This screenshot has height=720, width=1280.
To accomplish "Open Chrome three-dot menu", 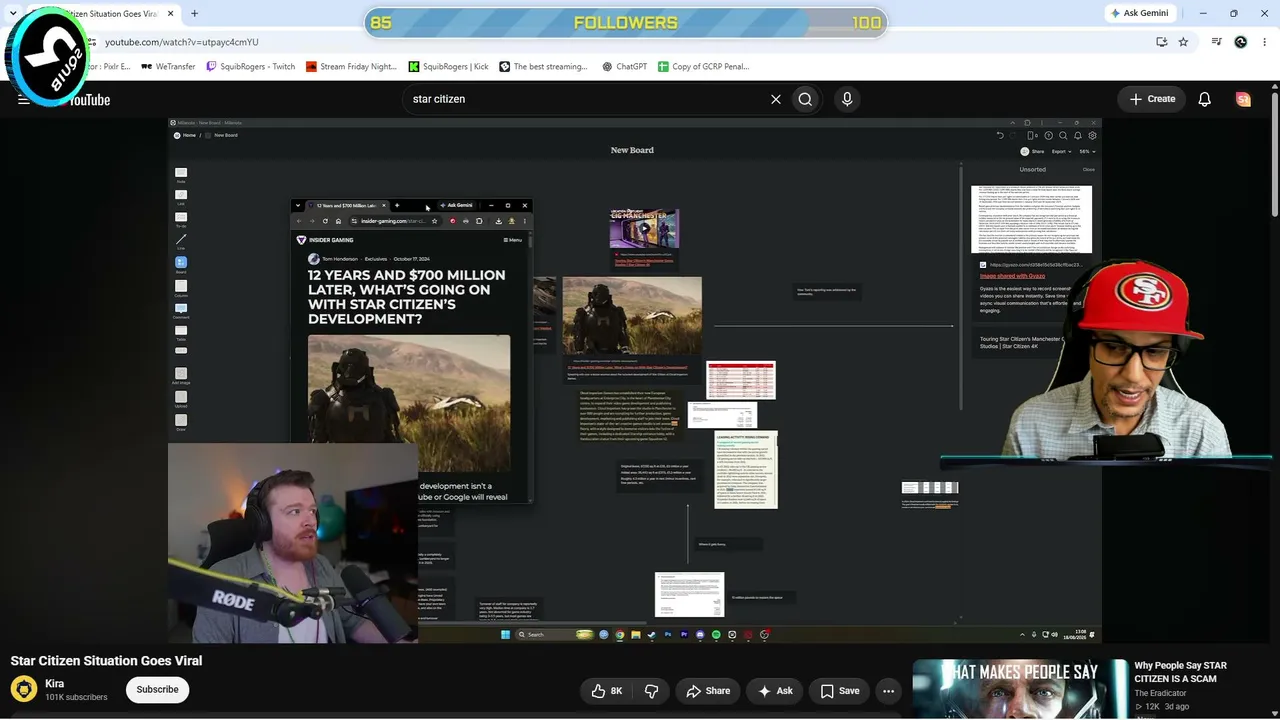I will tap(1264, 42).
